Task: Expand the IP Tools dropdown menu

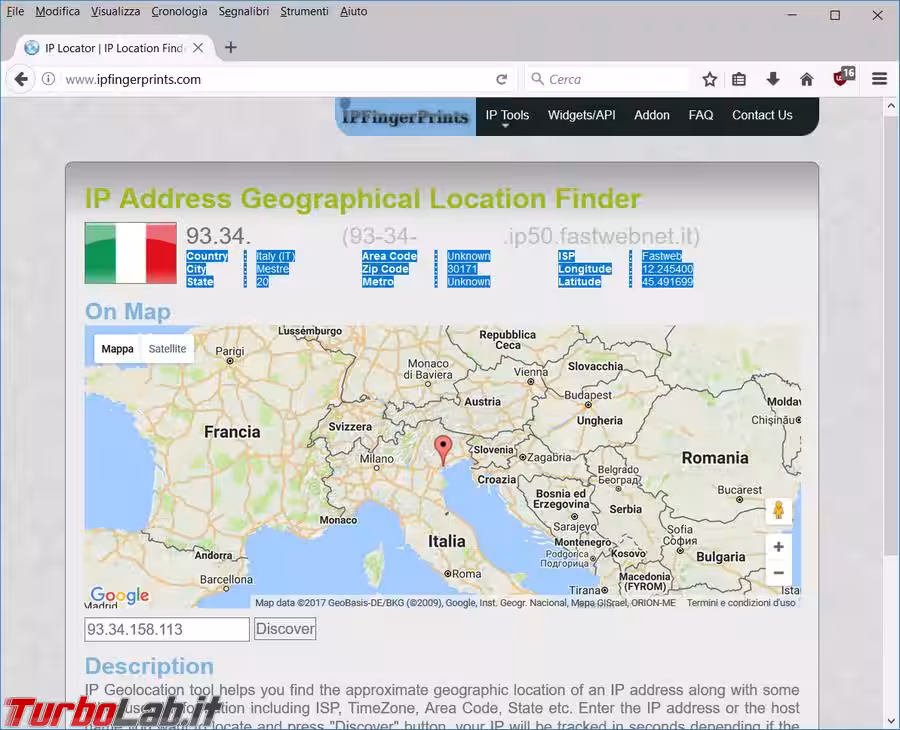Action: tap(507, 116)
